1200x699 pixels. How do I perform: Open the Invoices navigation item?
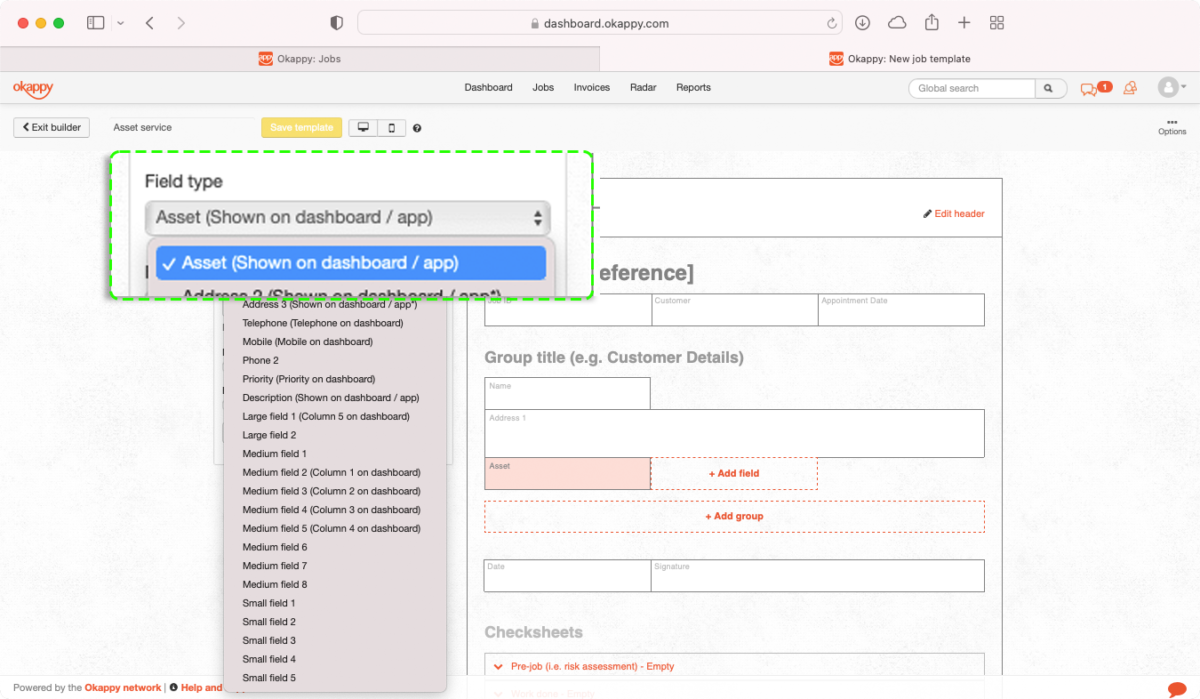(591, 88)
